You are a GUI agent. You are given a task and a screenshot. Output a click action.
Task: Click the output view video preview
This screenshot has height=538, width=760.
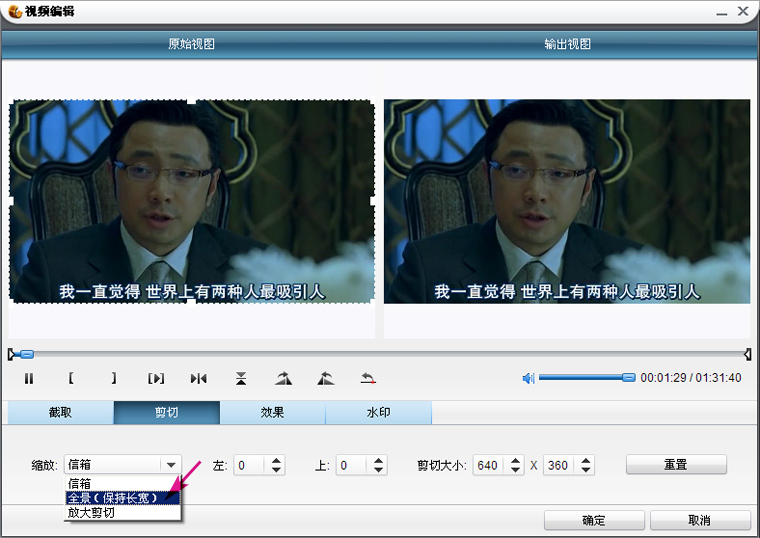(x=567, y=202)
